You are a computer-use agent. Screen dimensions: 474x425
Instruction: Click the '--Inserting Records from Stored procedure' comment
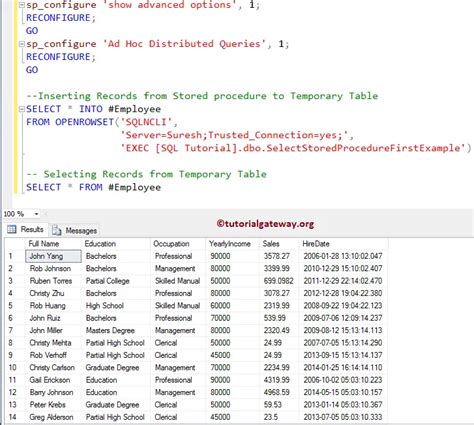point(202,96)
